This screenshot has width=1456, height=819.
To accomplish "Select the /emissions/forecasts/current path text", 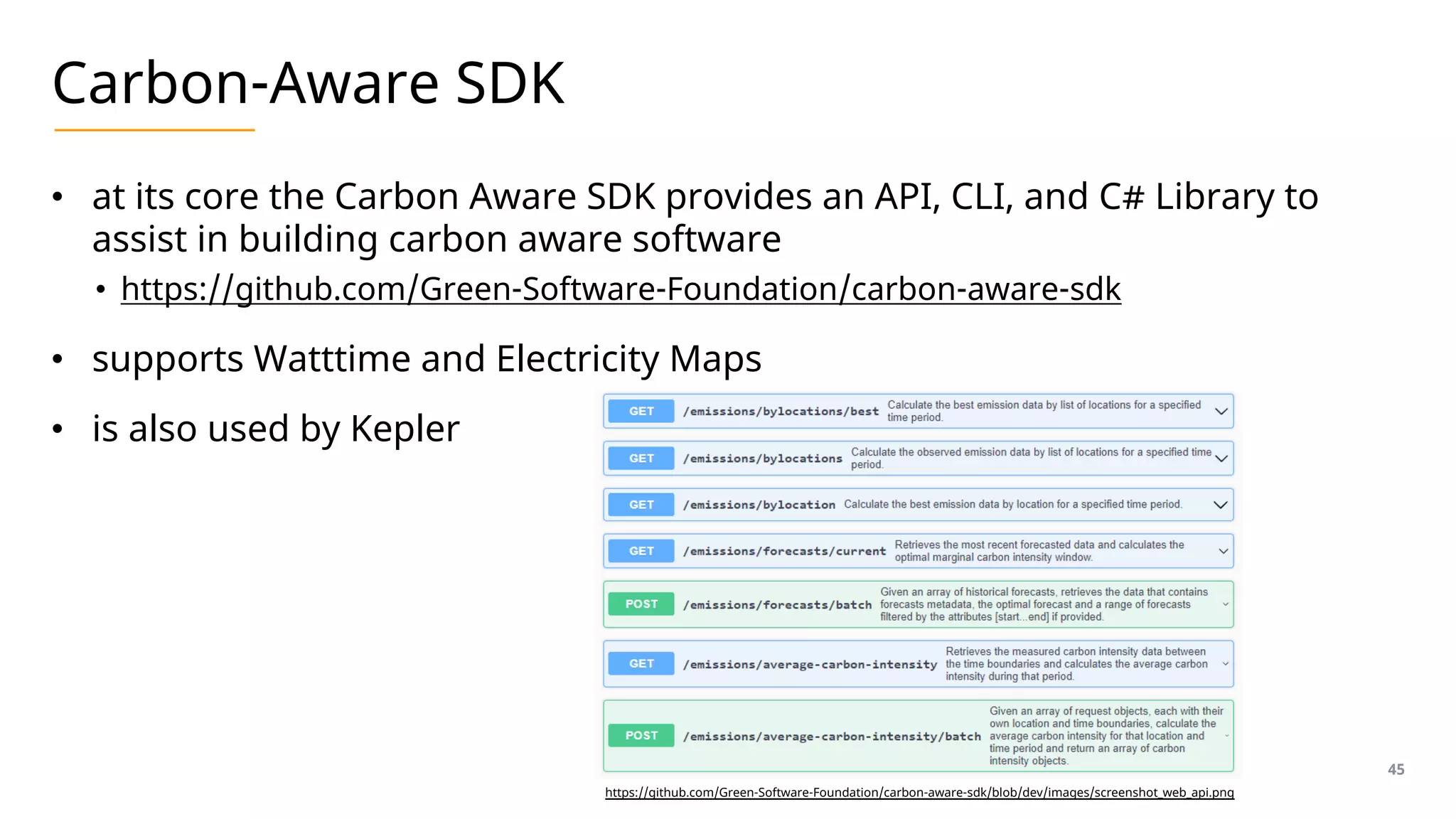I will click(x=784, y=551).
